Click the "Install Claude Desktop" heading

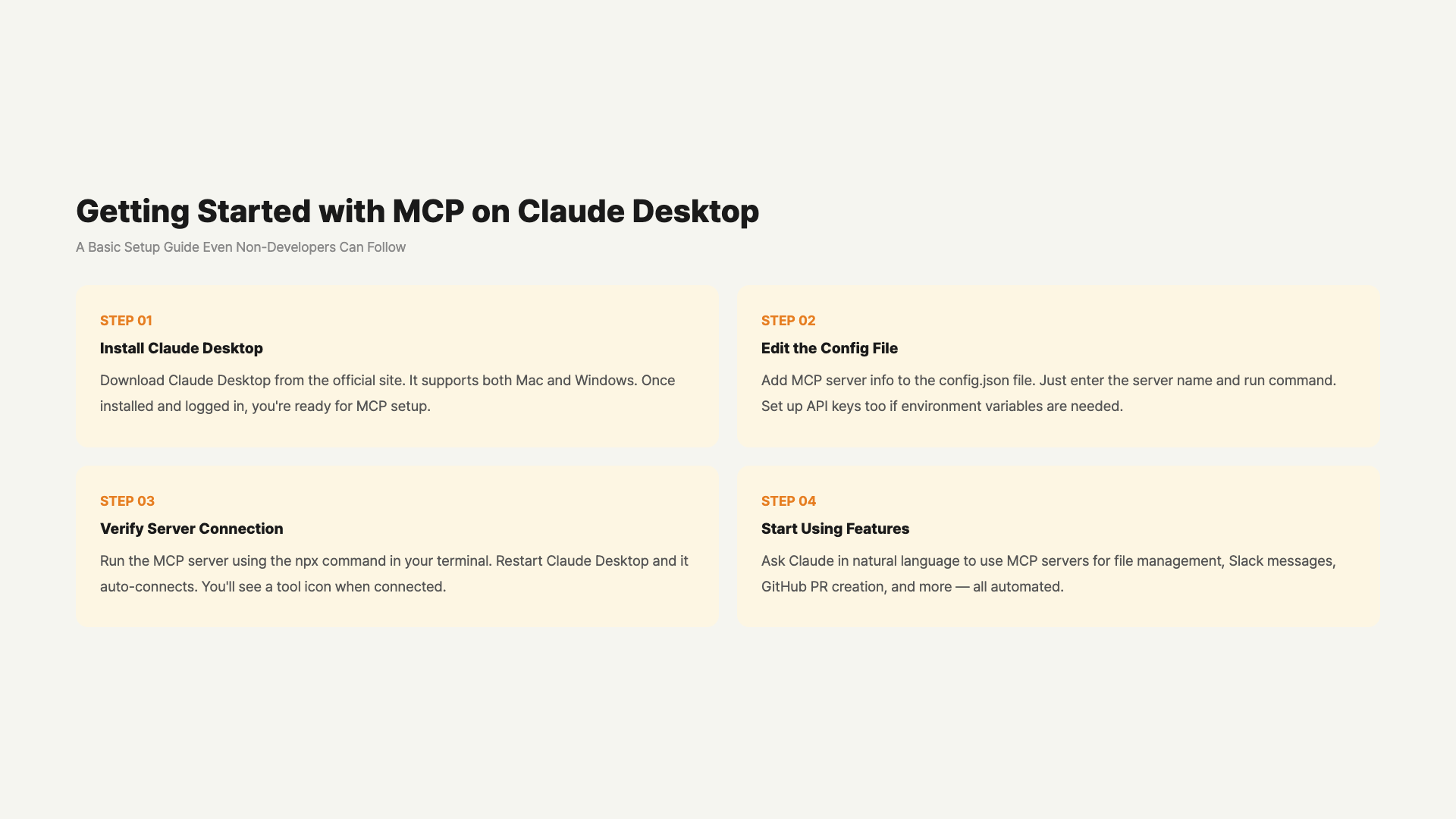coord(181,348)
